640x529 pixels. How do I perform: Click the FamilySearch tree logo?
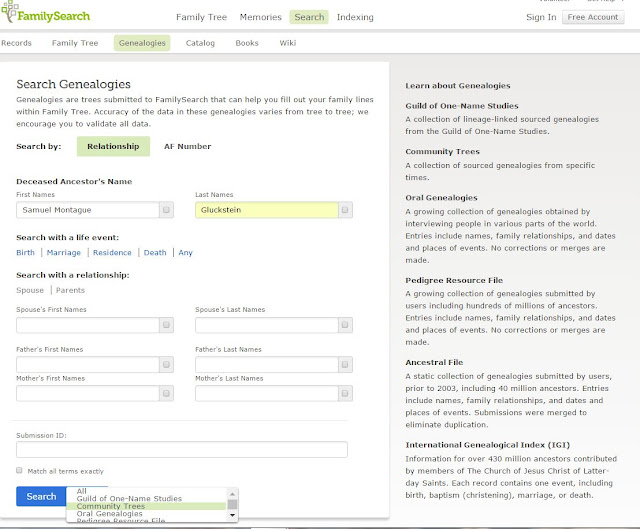point(13,17)
